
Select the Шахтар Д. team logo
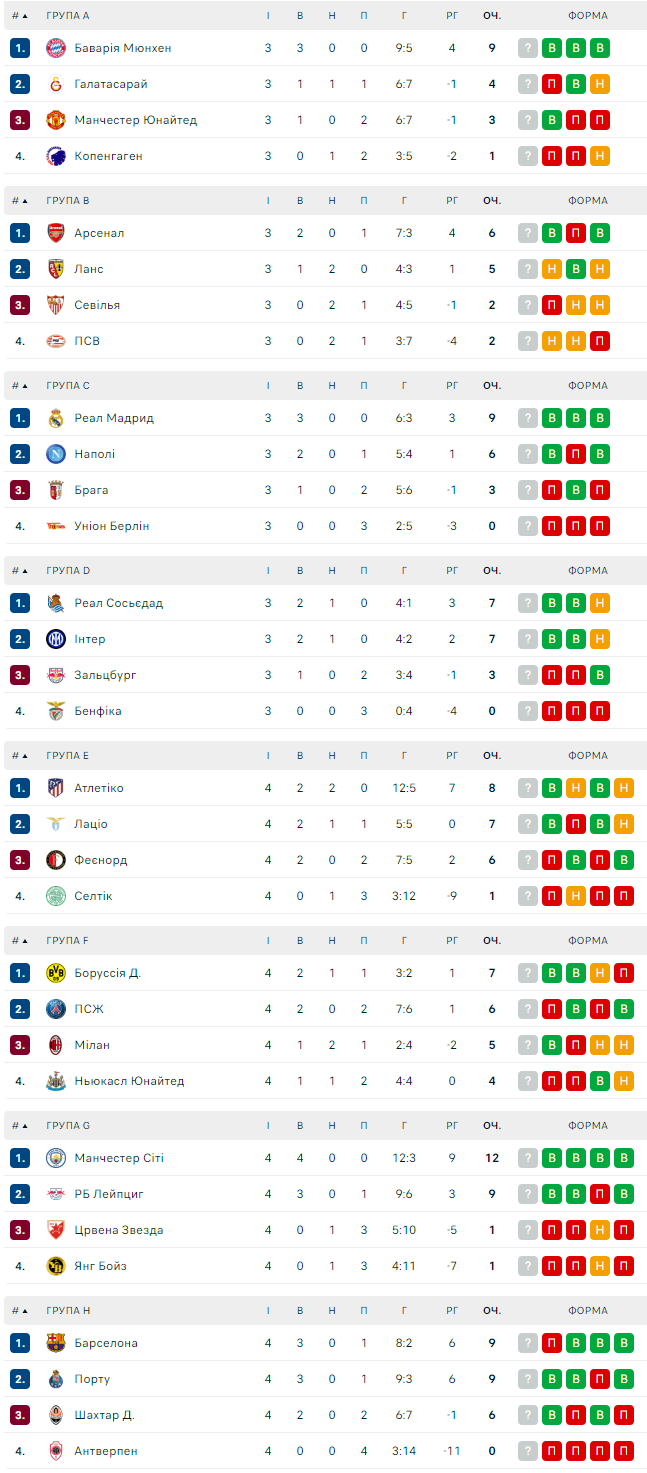click(x=56, y=1415)
